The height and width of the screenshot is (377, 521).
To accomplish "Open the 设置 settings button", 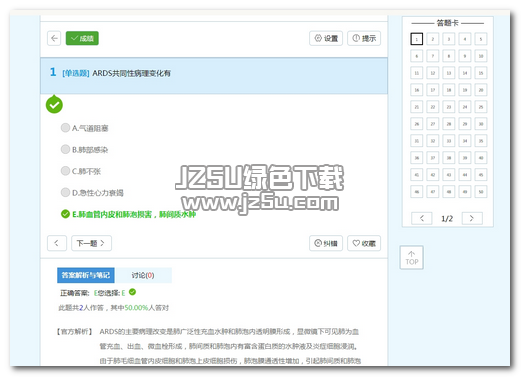I will (326, 38).
